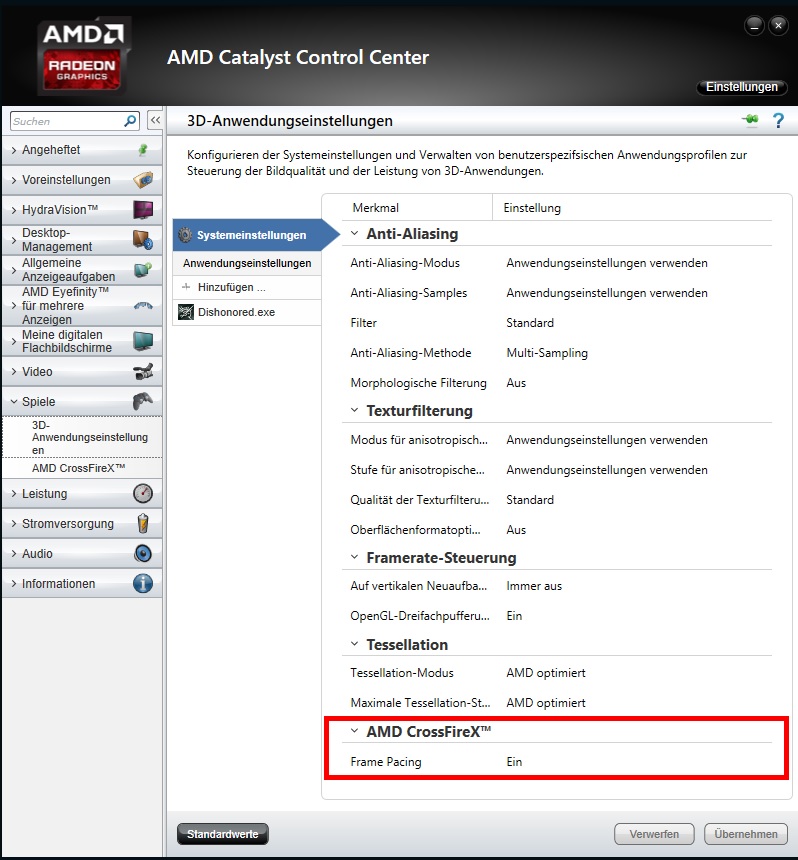Click the Dishonored.exe game icon
798x860 pixels.
(x=186, y=312)
